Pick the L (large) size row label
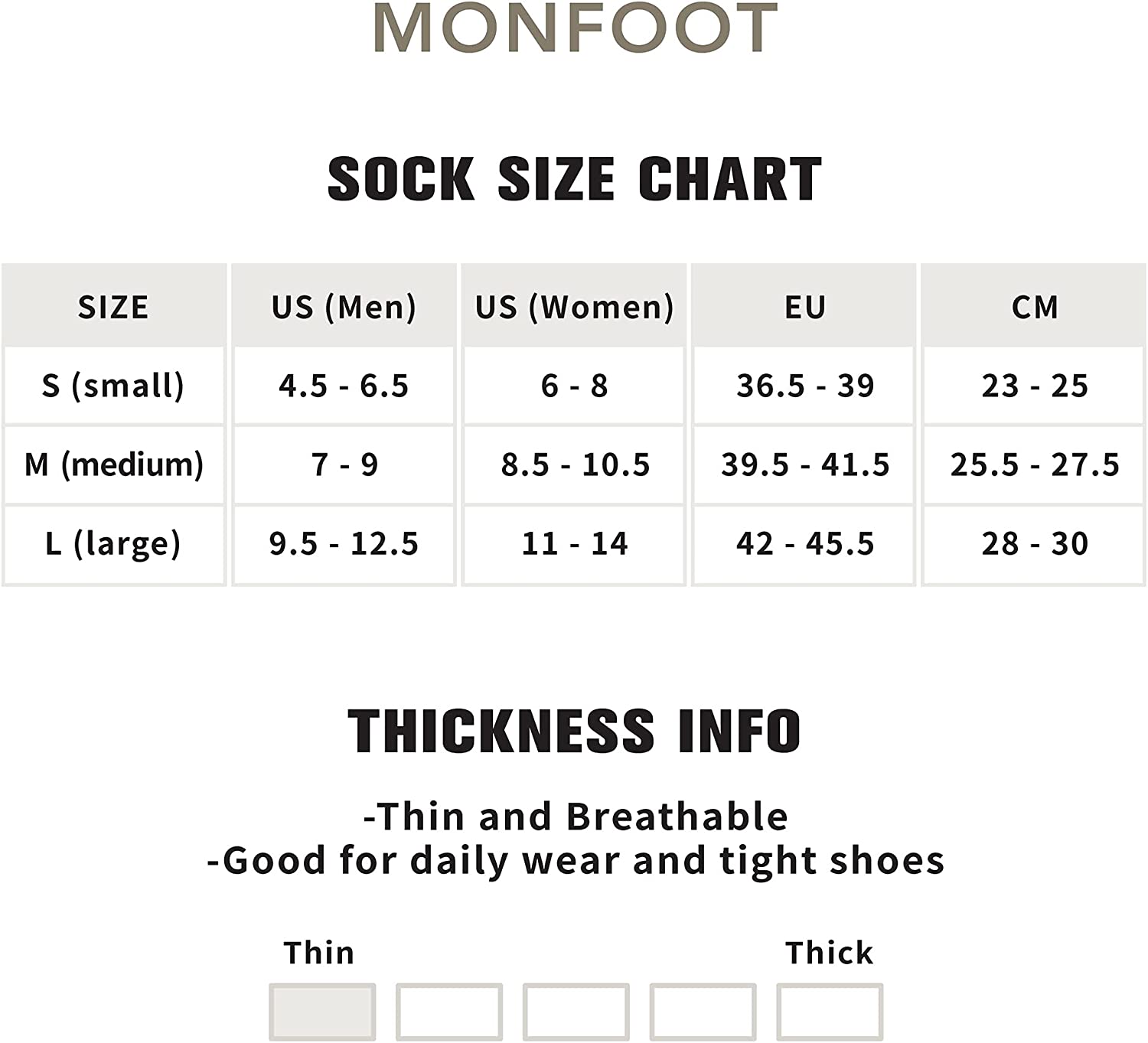Image resolution: width=1148 pixels, height=1043 pixels. click(x=113, y=543)
